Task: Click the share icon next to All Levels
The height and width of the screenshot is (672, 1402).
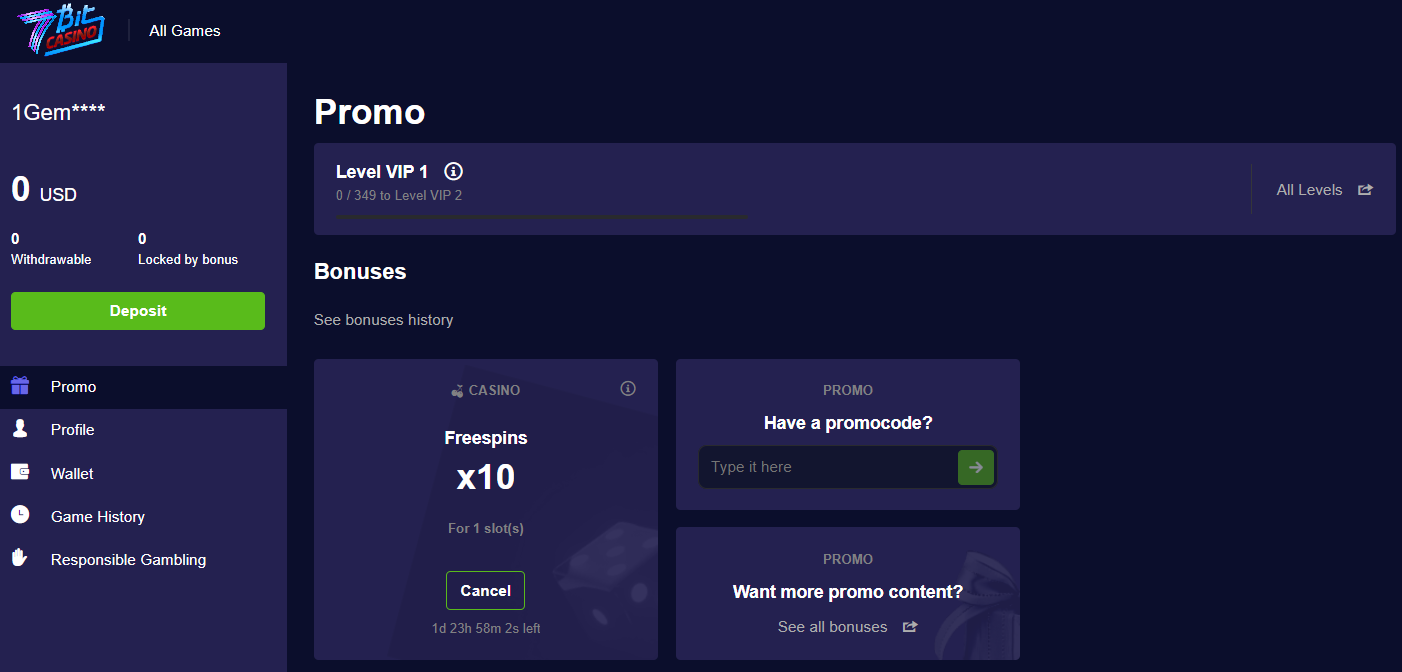Action: tap(1365, 190)
